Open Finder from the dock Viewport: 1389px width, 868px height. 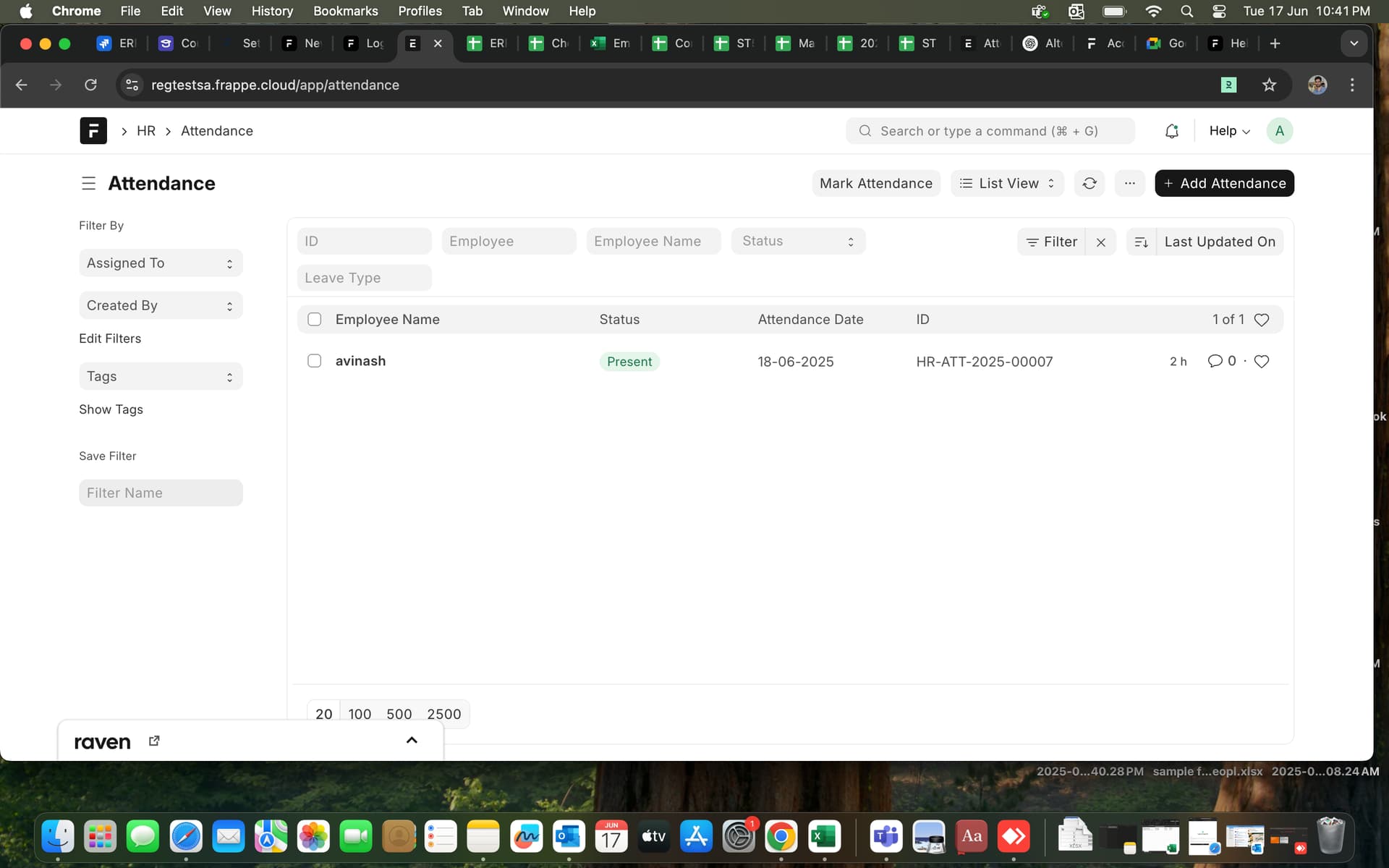click(x=58, y=837)
